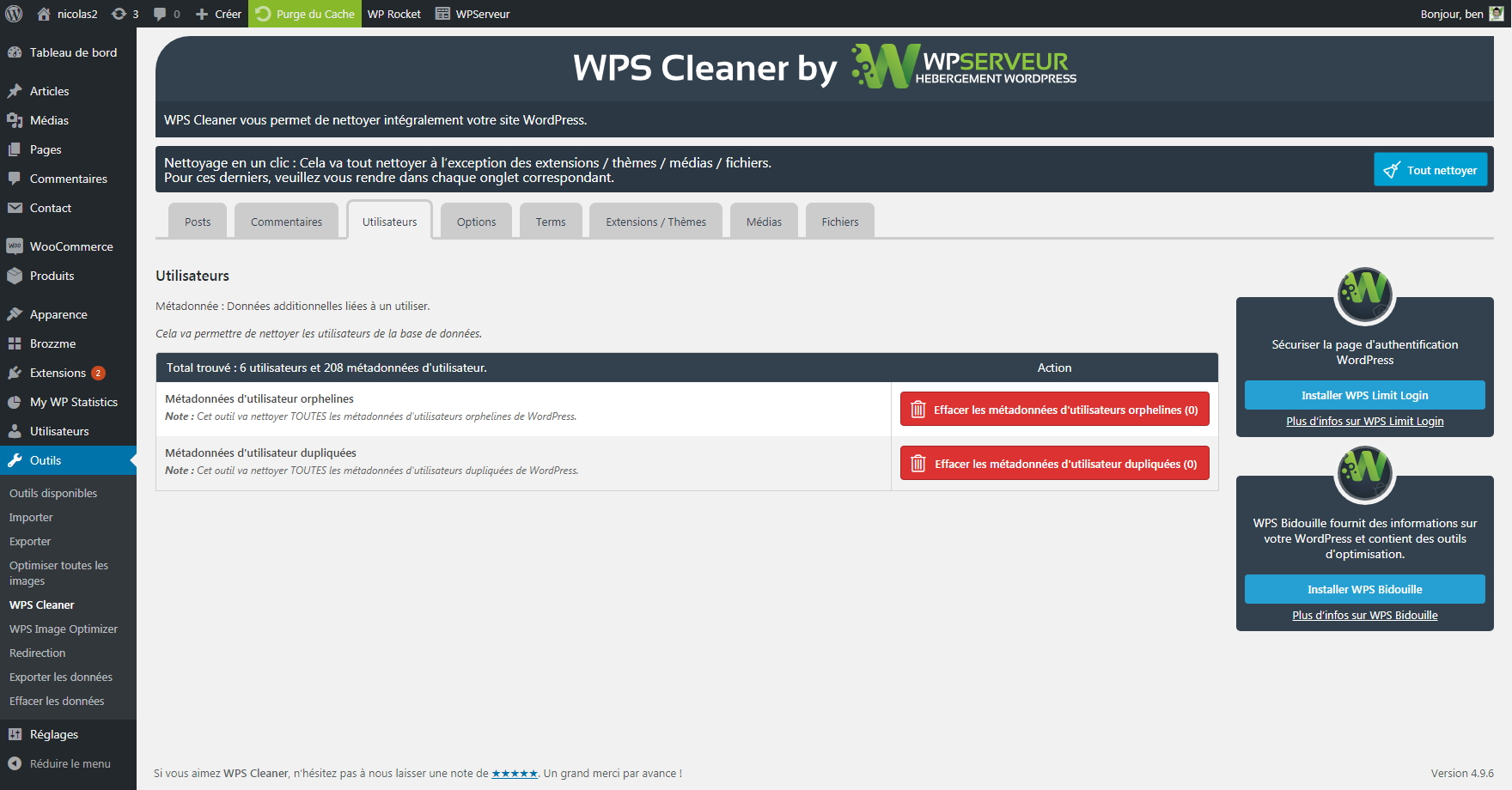1512x790 pixels.
Task: Open the Importer submenu item
Action: click(31, 517)
